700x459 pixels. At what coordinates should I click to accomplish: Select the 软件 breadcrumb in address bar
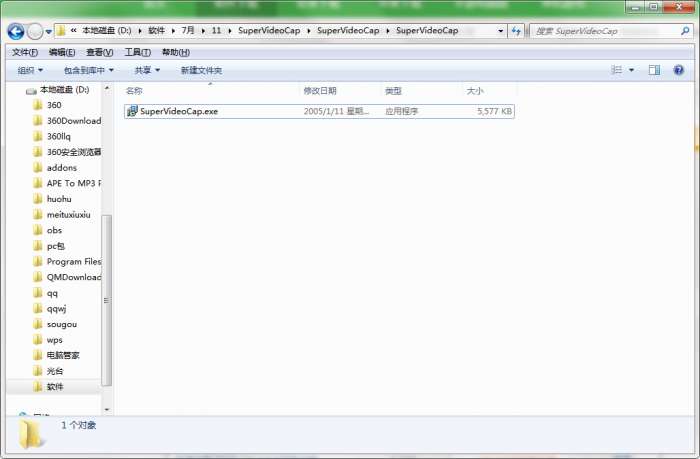click(x=156, y=31)
